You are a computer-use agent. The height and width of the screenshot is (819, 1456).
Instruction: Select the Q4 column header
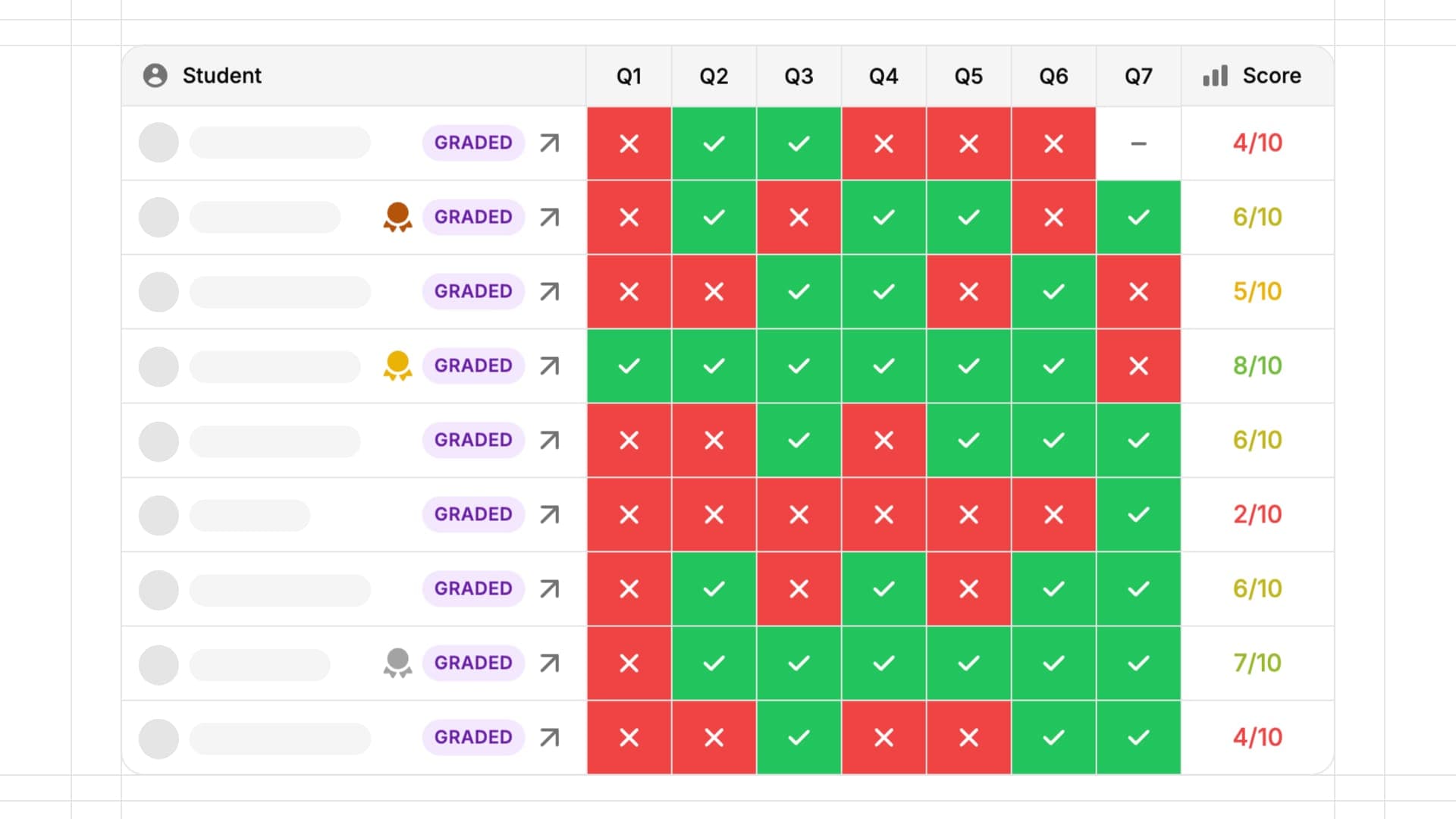(883, 75)
